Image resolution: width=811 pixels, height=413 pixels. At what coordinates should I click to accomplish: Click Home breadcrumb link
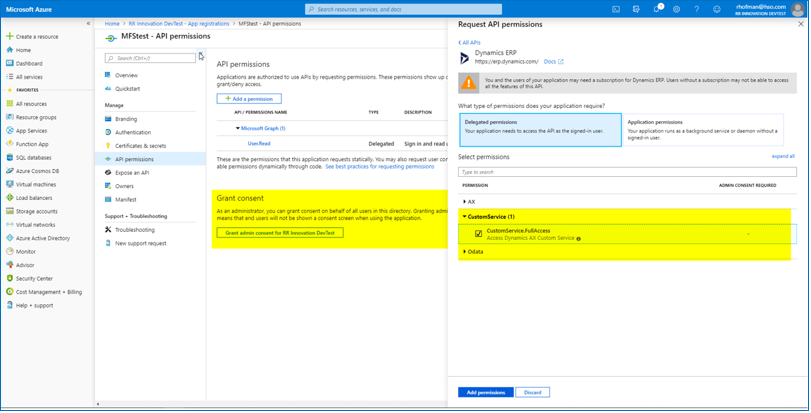click(112, 24)
